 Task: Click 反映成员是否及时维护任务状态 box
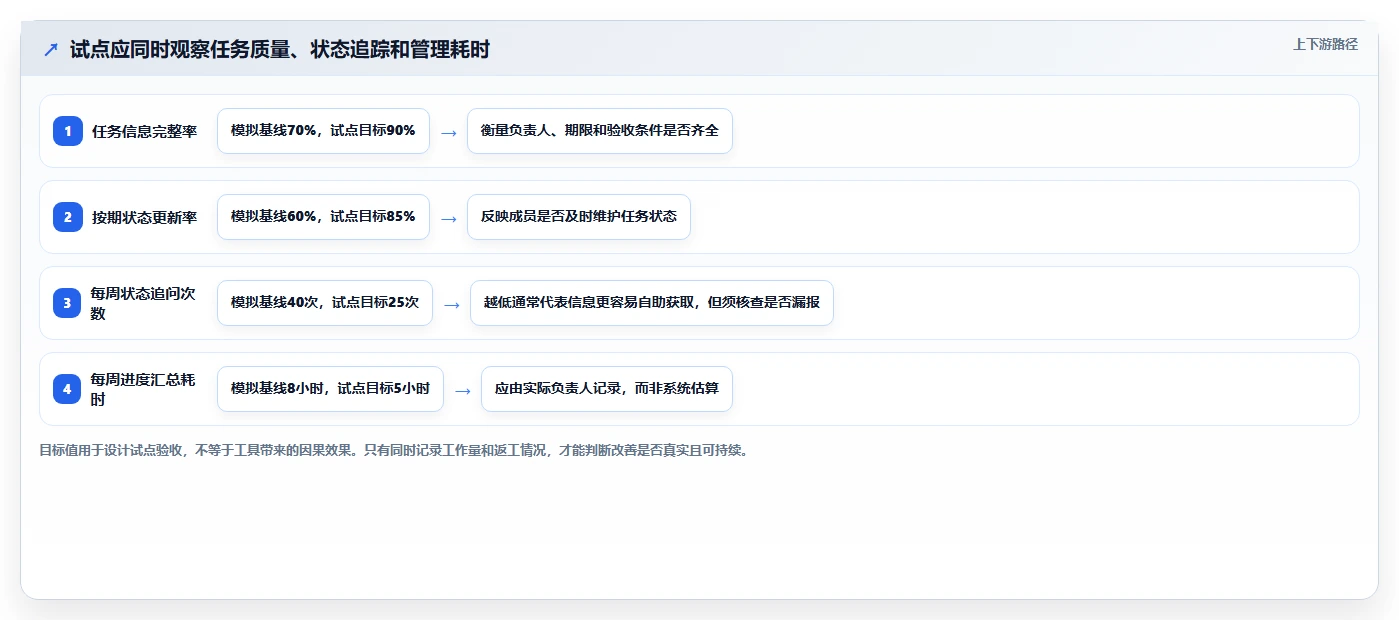tap(579, 217)
